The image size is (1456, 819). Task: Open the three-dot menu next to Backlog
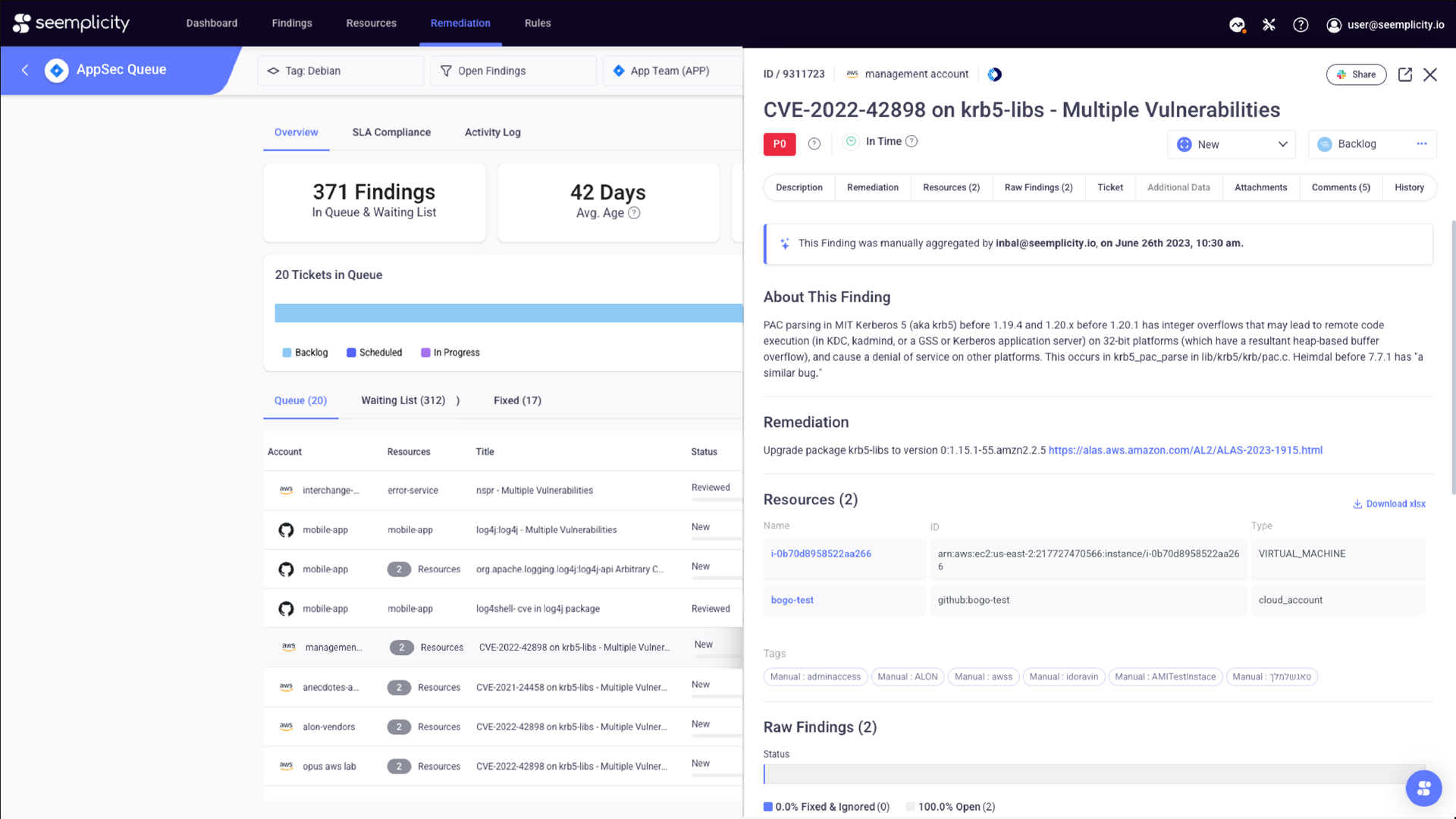(x=1422, y=144)
